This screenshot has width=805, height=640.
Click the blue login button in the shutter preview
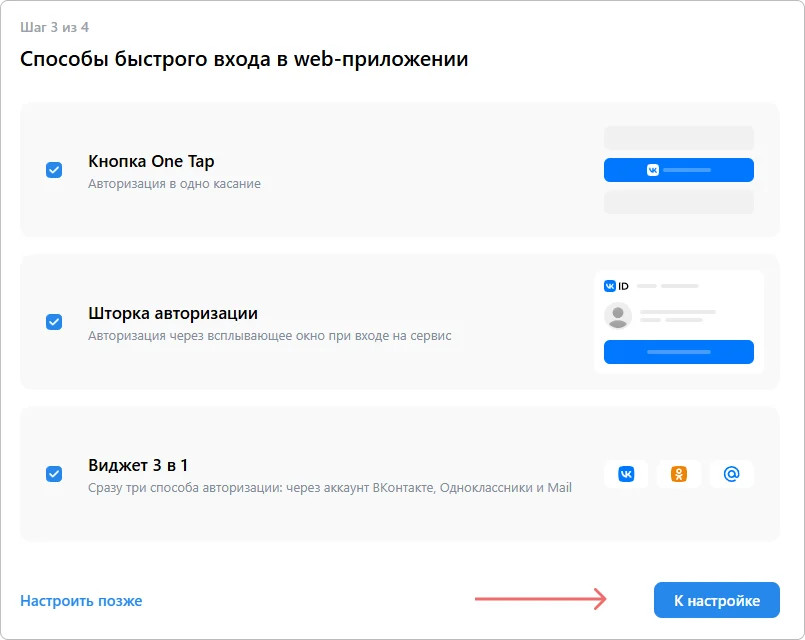coord(678,352)
